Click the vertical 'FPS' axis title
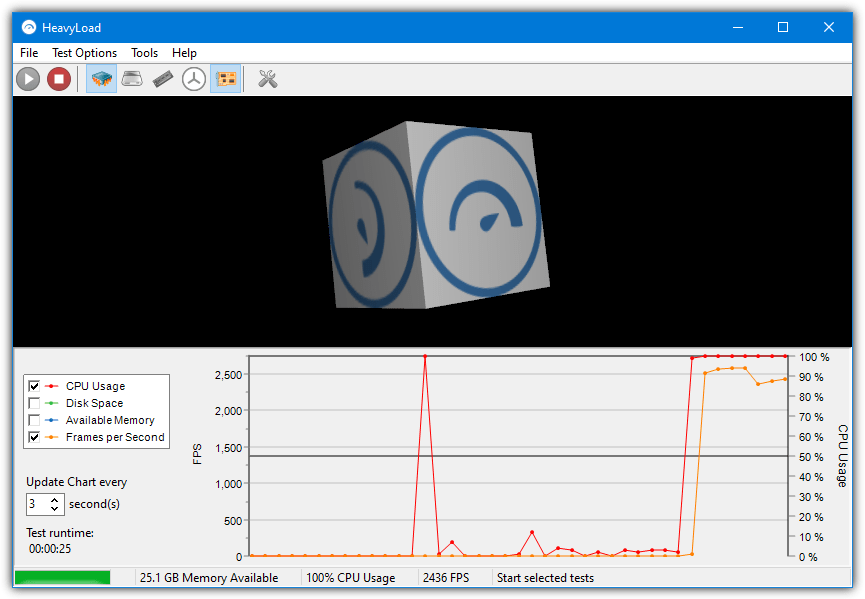The width and height of the screenshot is (865, 599). tap(197, 454)
